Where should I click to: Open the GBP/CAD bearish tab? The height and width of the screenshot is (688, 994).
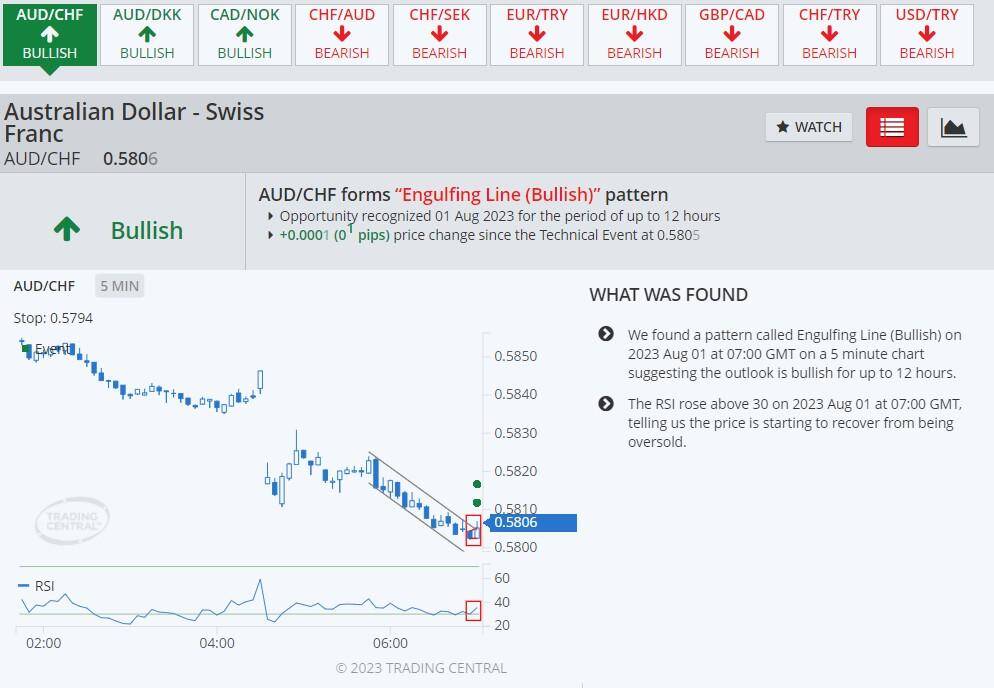[732, 34]
